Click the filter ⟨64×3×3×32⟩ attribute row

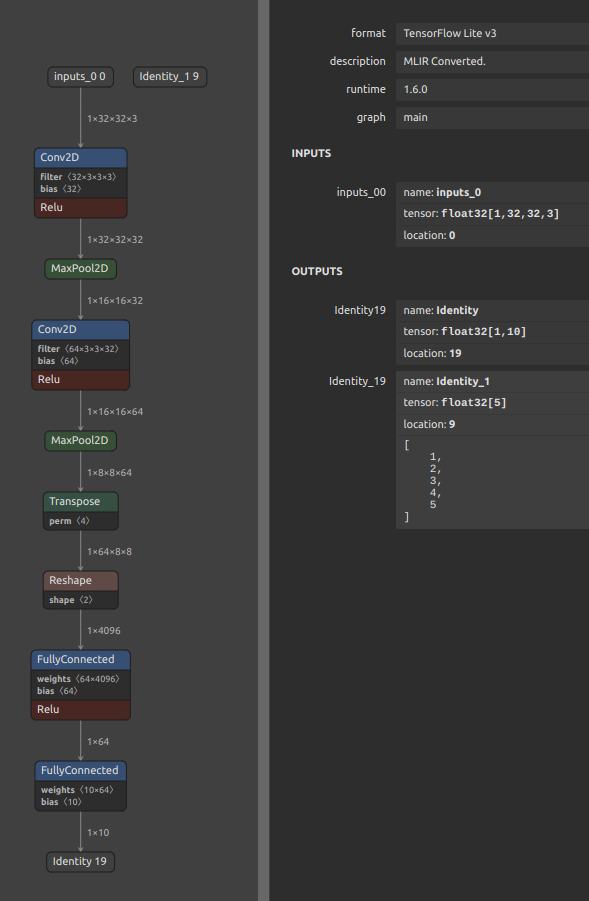pyautogui.click(x=80, y=349)
